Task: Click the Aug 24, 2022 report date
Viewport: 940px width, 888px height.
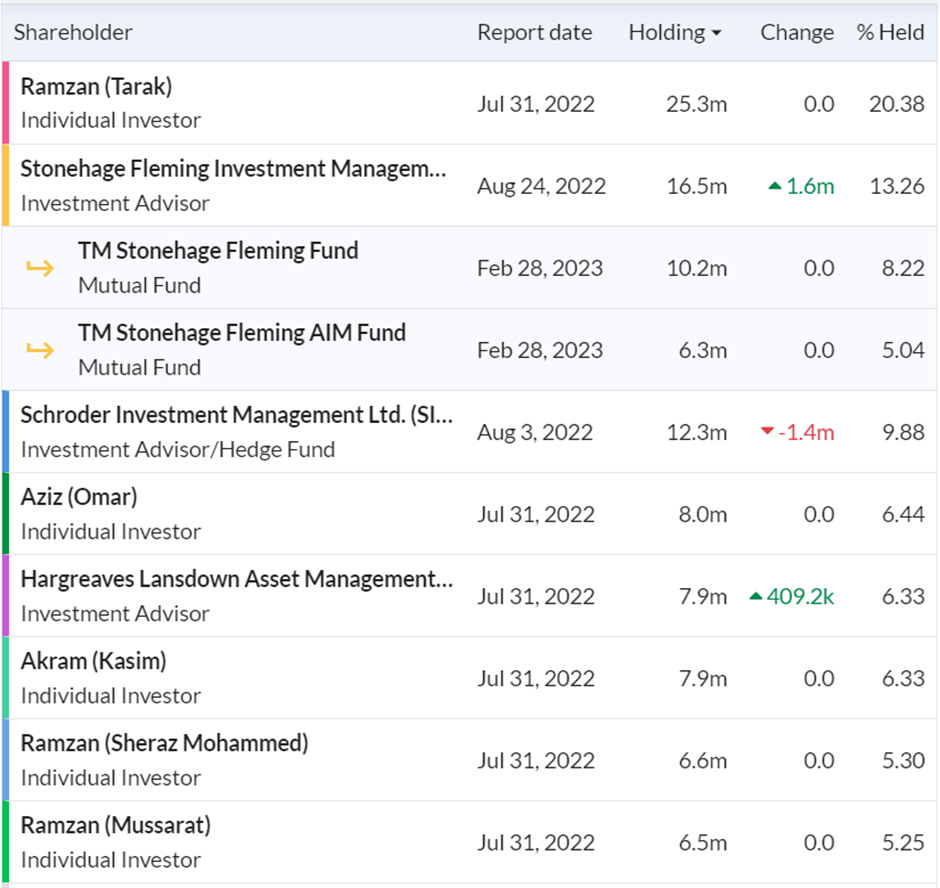Action: tap(541, 186)
